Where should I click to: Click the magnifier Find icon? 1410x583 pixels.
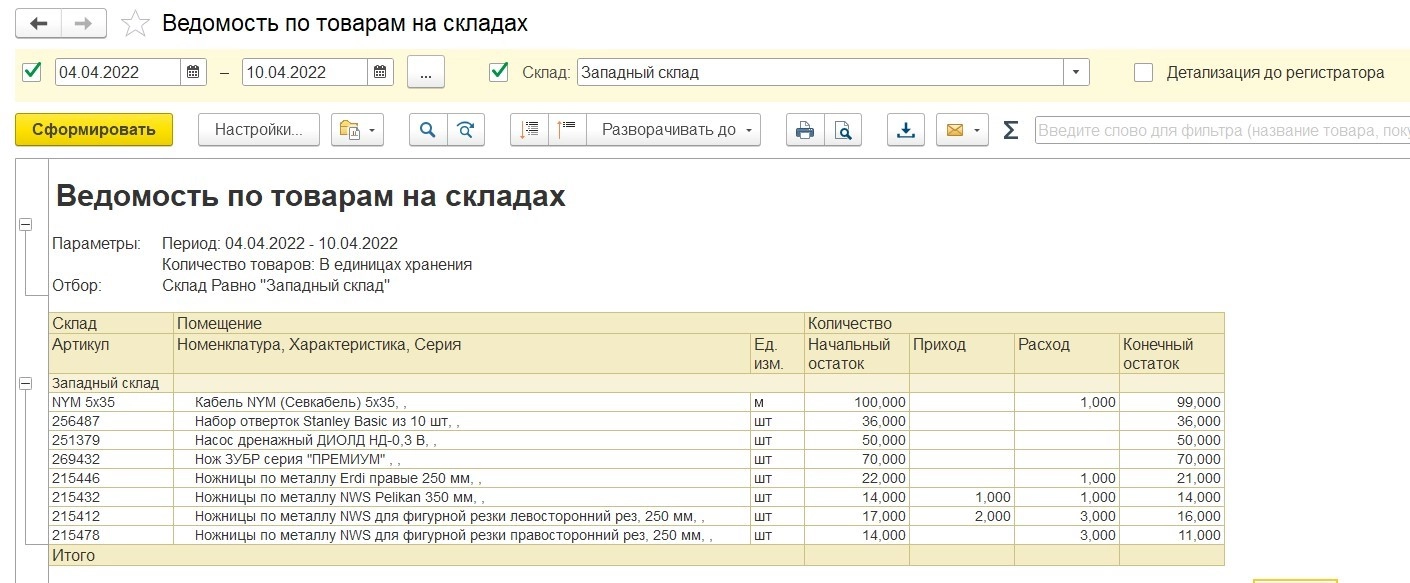pyautogui.click(x=428, y=130)
